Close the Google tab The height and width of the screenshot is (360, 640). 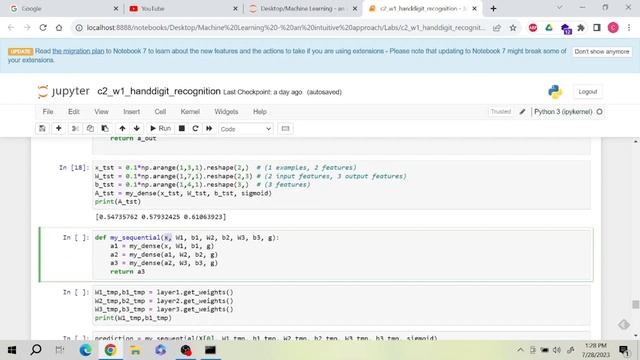(x=116, y=9)
